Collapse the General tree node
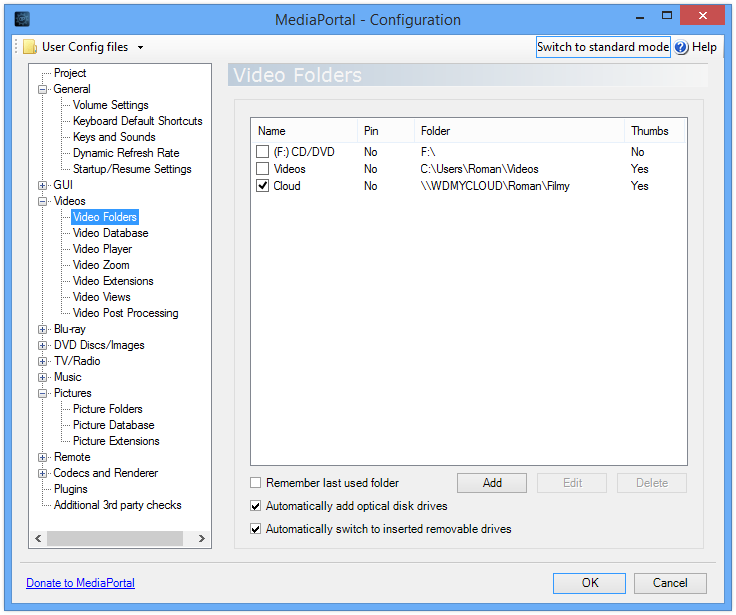736x615 pixels. coord(42,89)
